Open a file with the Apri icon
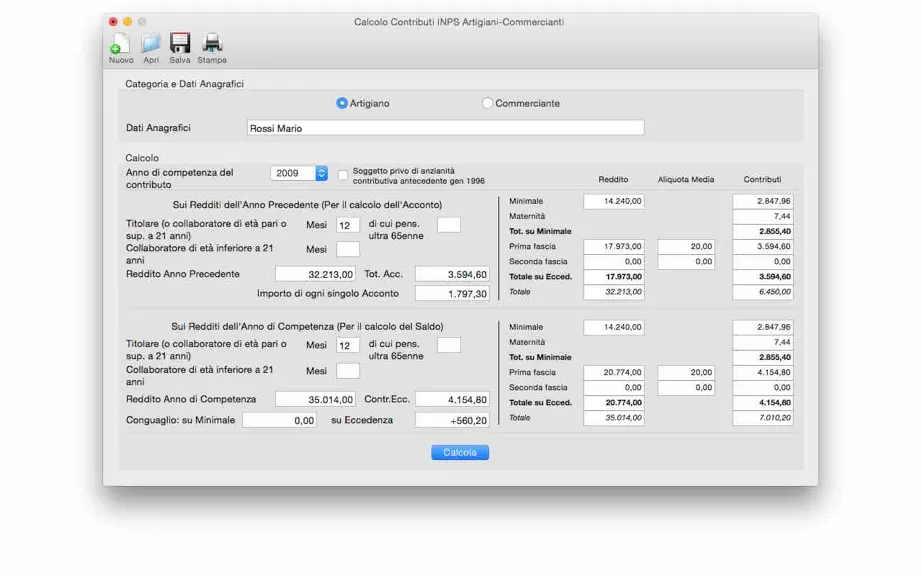This screenshot has height=576, width=922. click(x=151, y=48)
